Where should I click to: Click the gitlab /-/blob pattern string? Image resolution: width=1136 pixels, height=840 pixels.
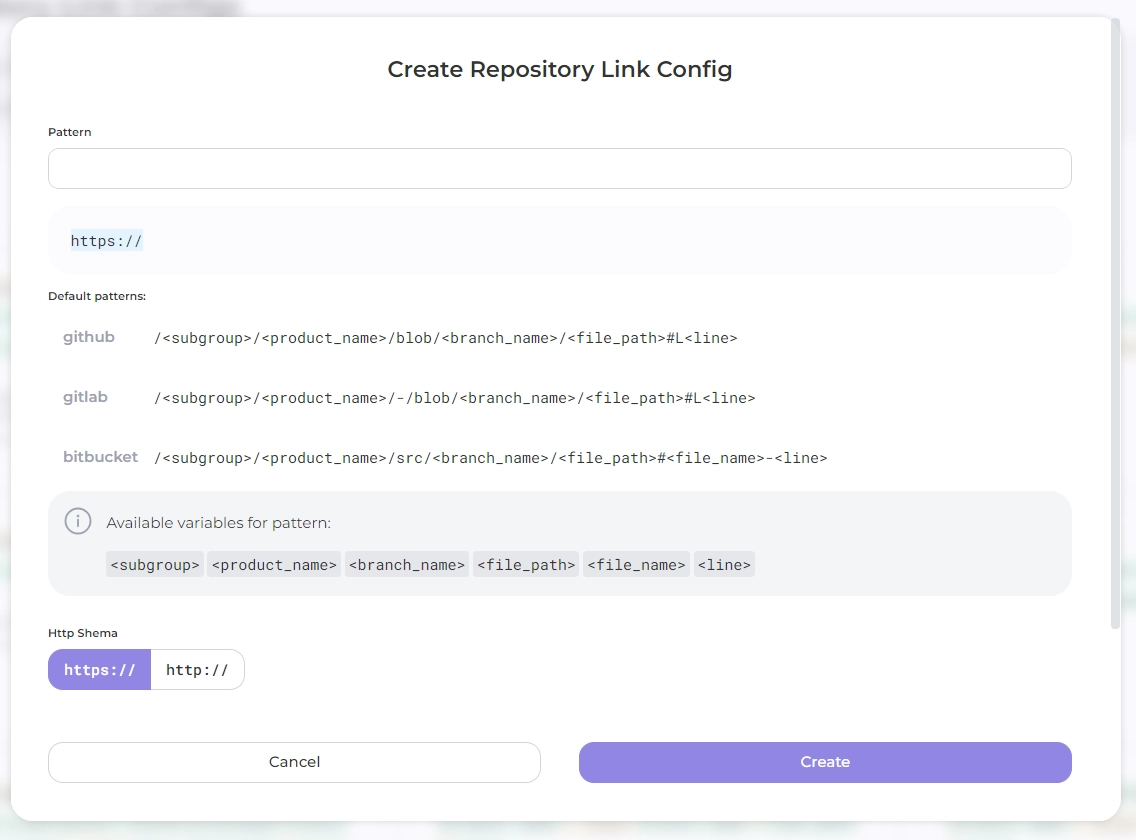click(454, 398)
